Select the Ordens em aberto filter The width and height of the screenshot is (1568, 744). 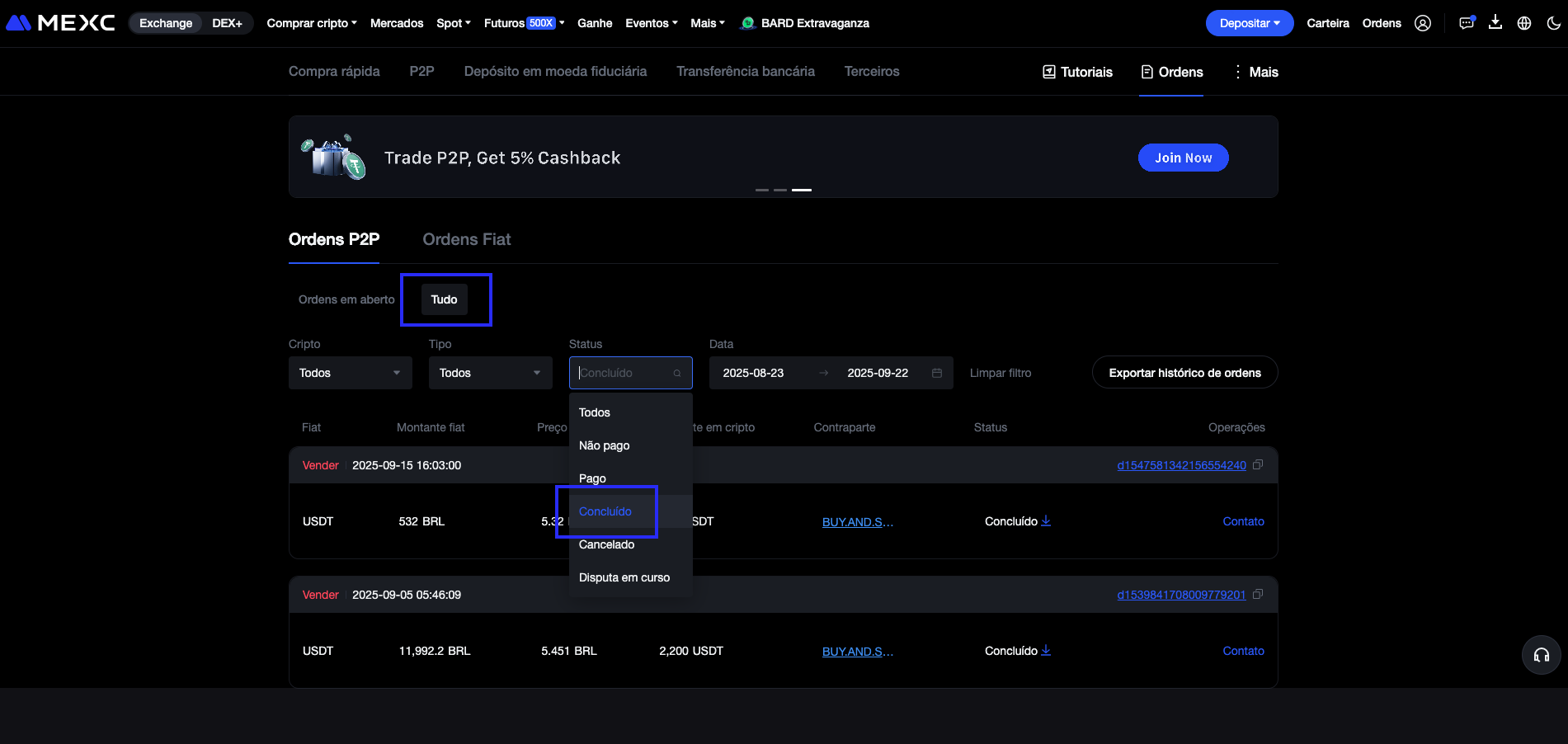(x=346, y=299)
